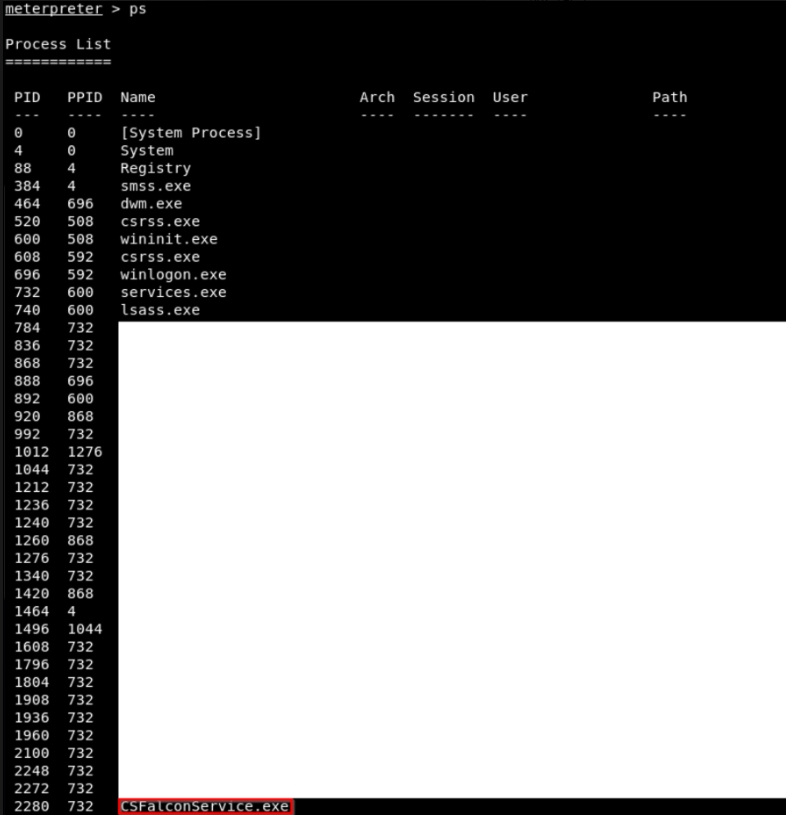Screen dimensions: 786x815
Task: Click PID 2280 in the last row
Action: point(32,806)
